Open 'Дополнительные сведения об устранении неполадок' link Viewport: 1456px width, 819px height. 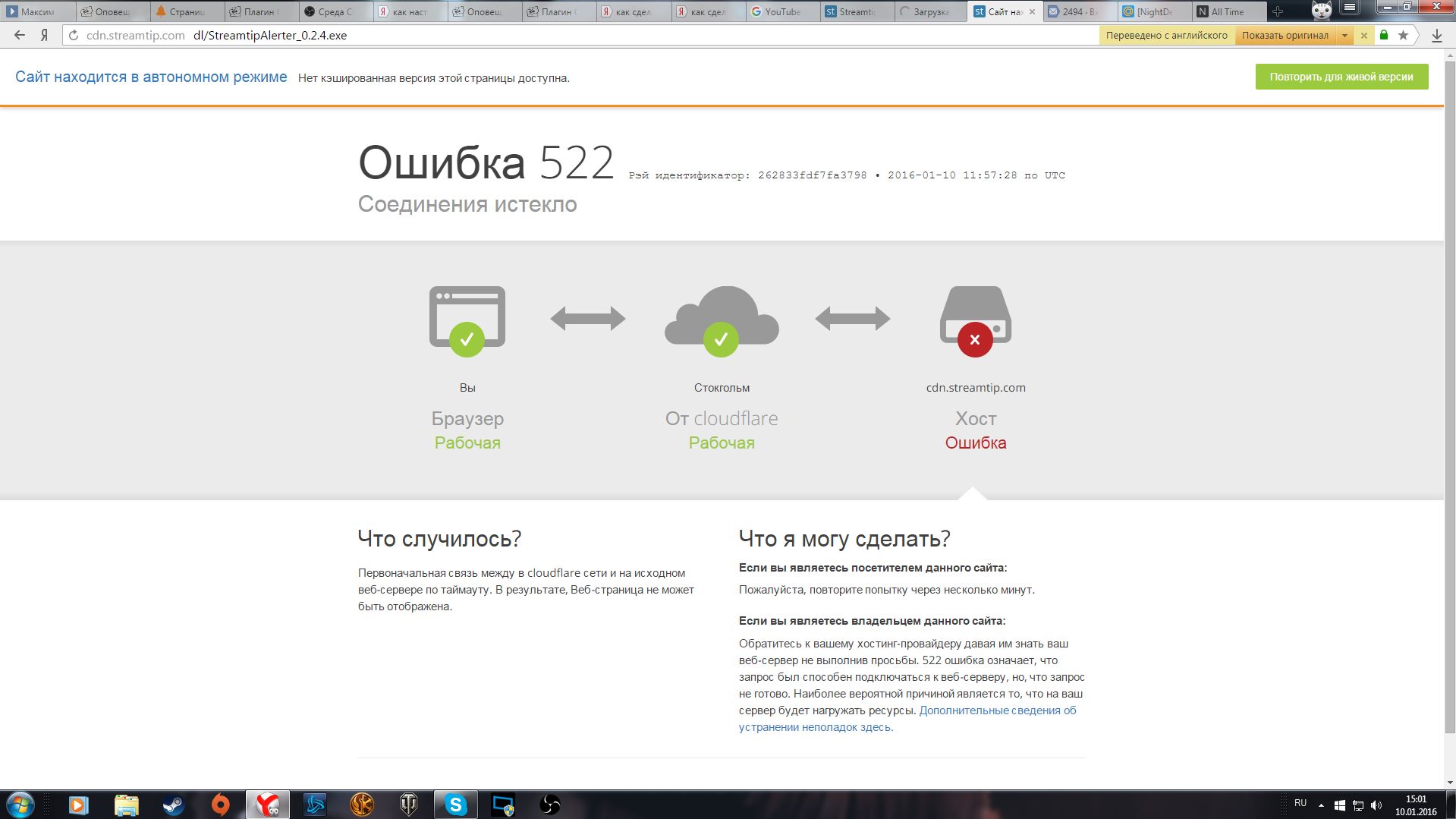907,719
